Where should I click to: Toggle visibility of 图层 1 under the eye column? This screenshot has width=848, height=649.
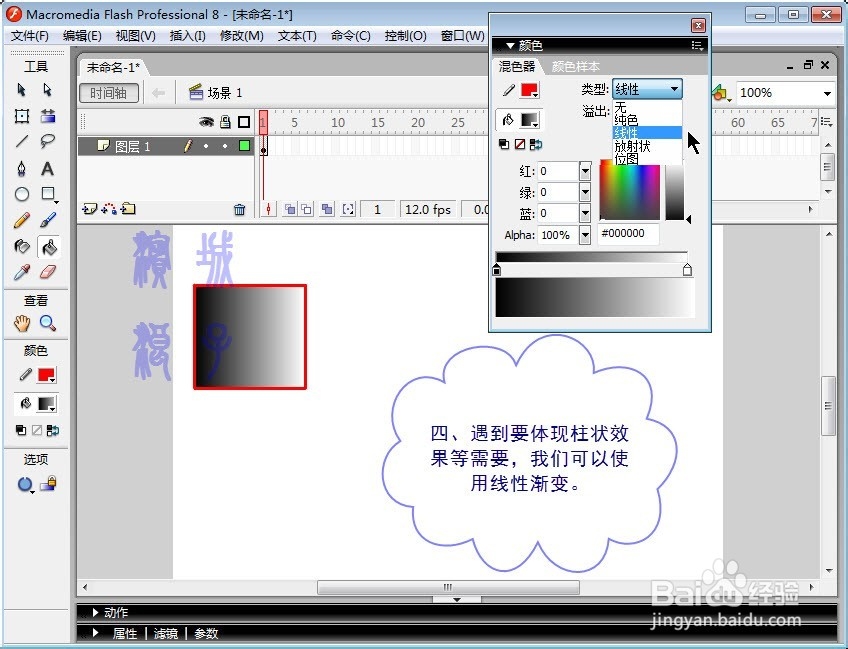tap(206, 146)
